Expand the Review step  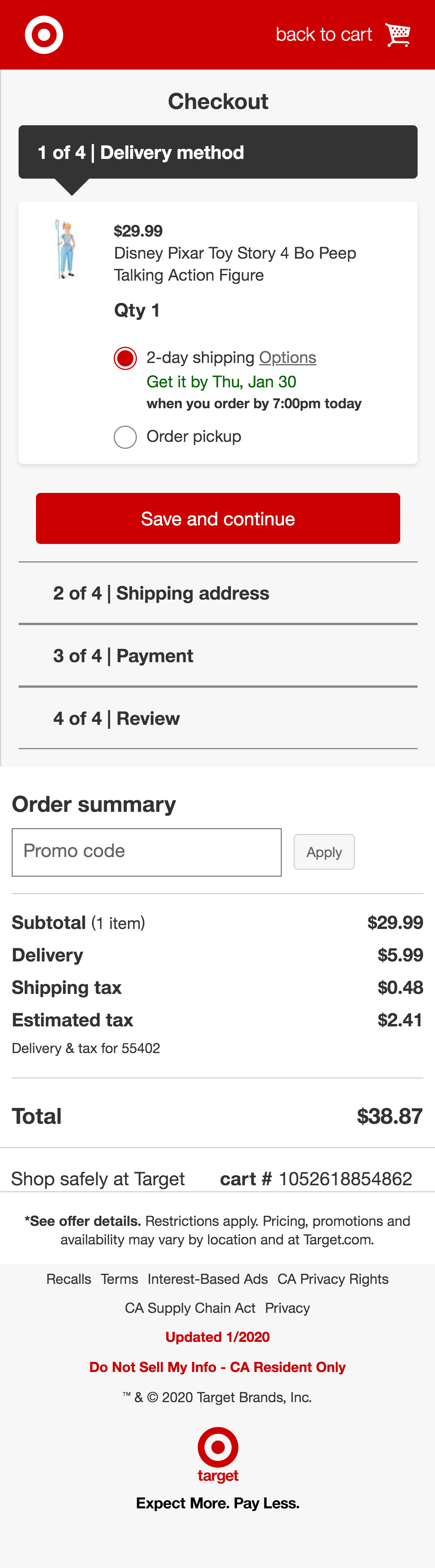(116, 718)
